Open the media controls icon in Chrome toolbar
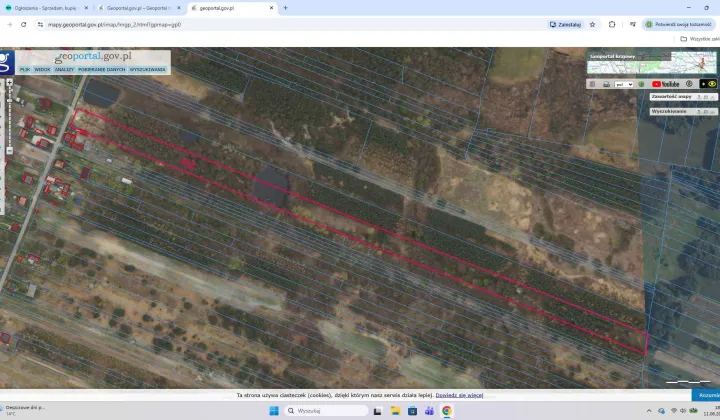 633,24
